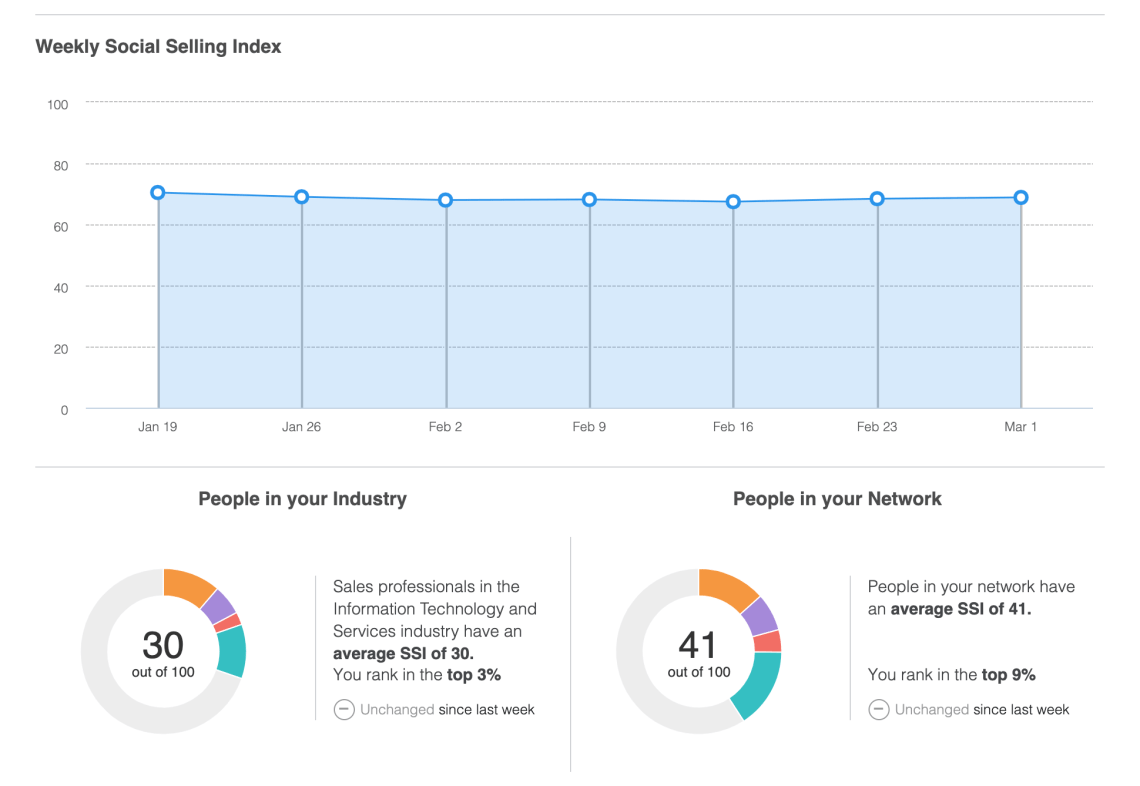Click purple segment of the Network donut
Screen dimensions: 1140x786
click(x=759, y=614)
